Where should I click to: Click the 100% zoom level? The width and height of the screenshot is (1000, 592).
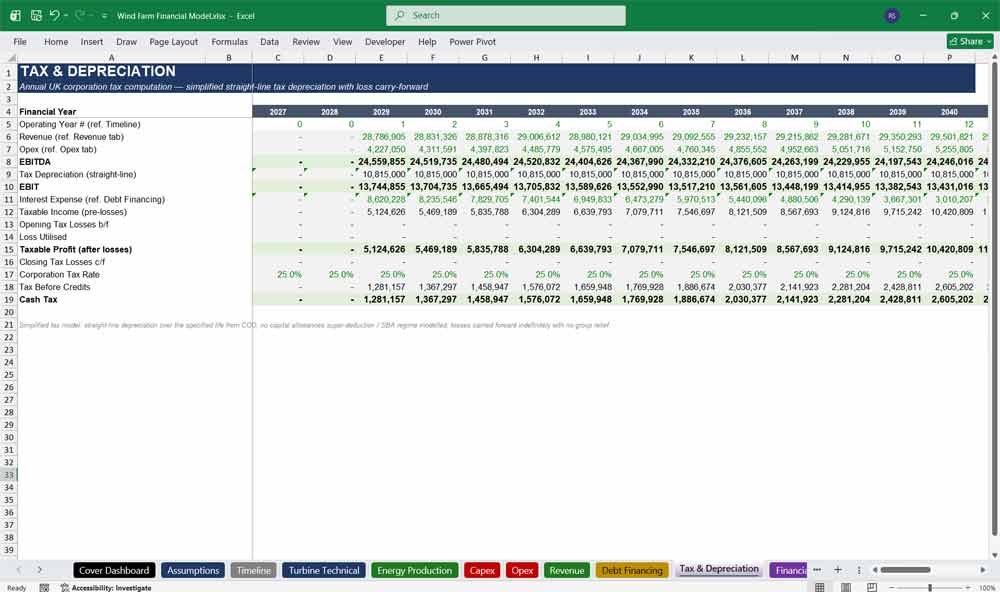[987, 588]
